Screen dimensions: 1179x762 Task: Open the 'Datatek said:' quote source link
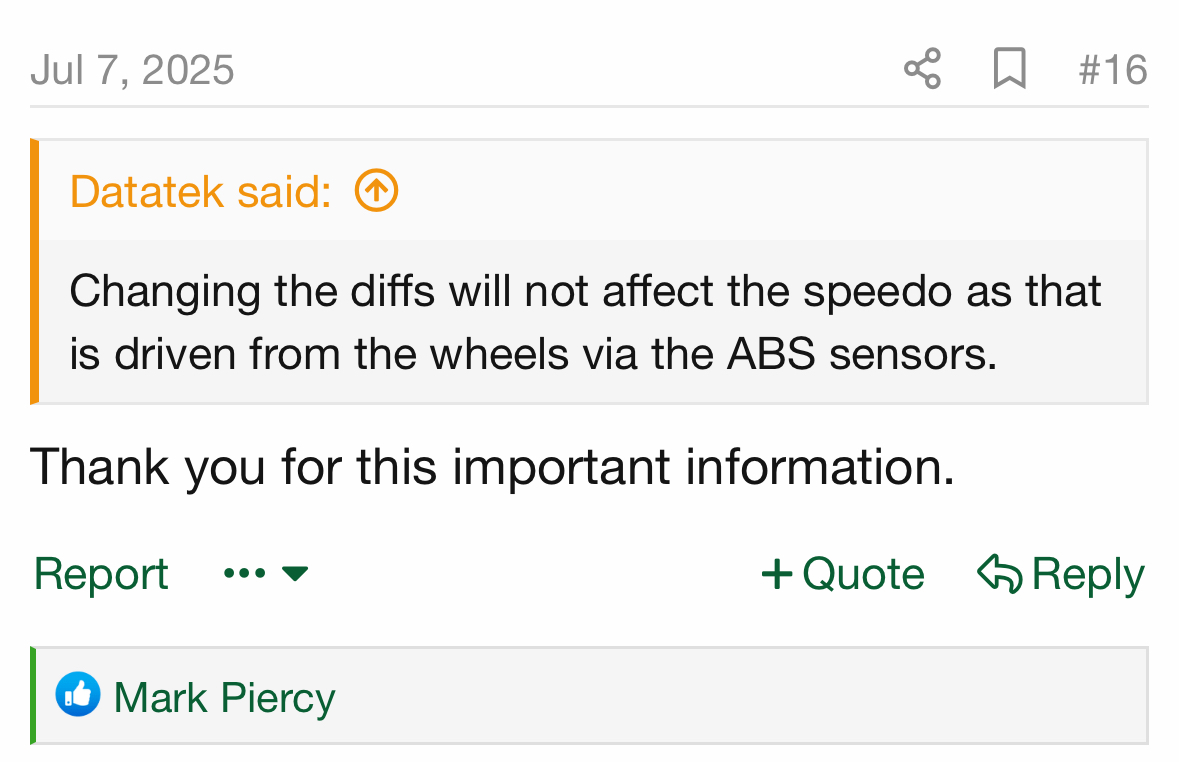pyautogui.click(x=201, y=191)
